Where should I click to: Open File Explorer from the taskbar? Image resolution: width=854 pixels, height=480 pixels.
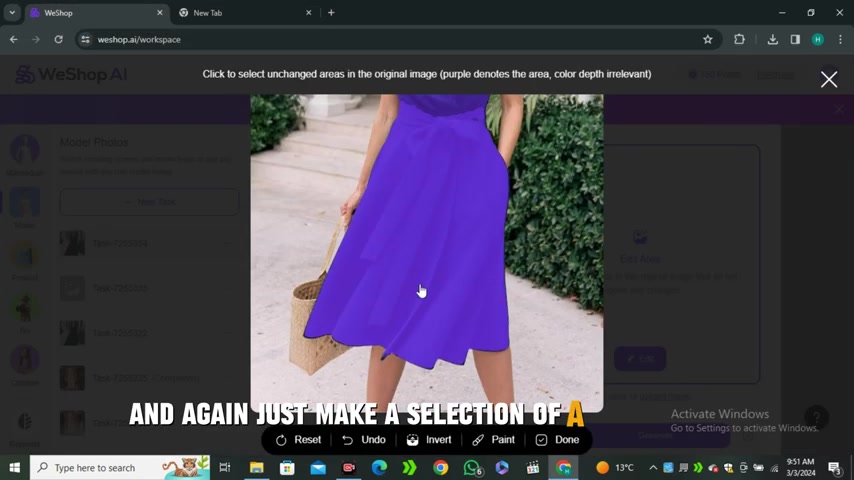257,467
